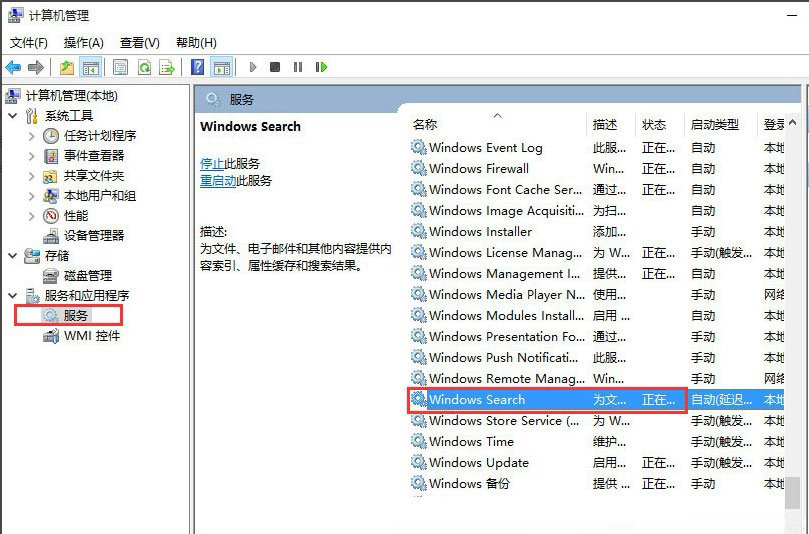Collapse the 存储 tree node
This screenshot has height=534, width=809.
tap(13, 255)
